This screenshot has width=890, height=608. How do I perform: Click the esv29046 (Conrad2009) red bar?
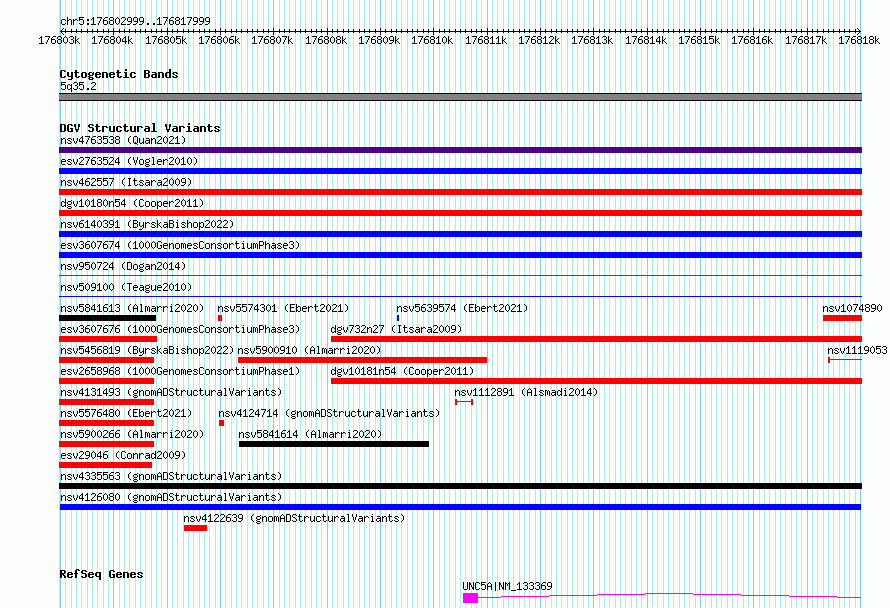(x=106, y=465)
